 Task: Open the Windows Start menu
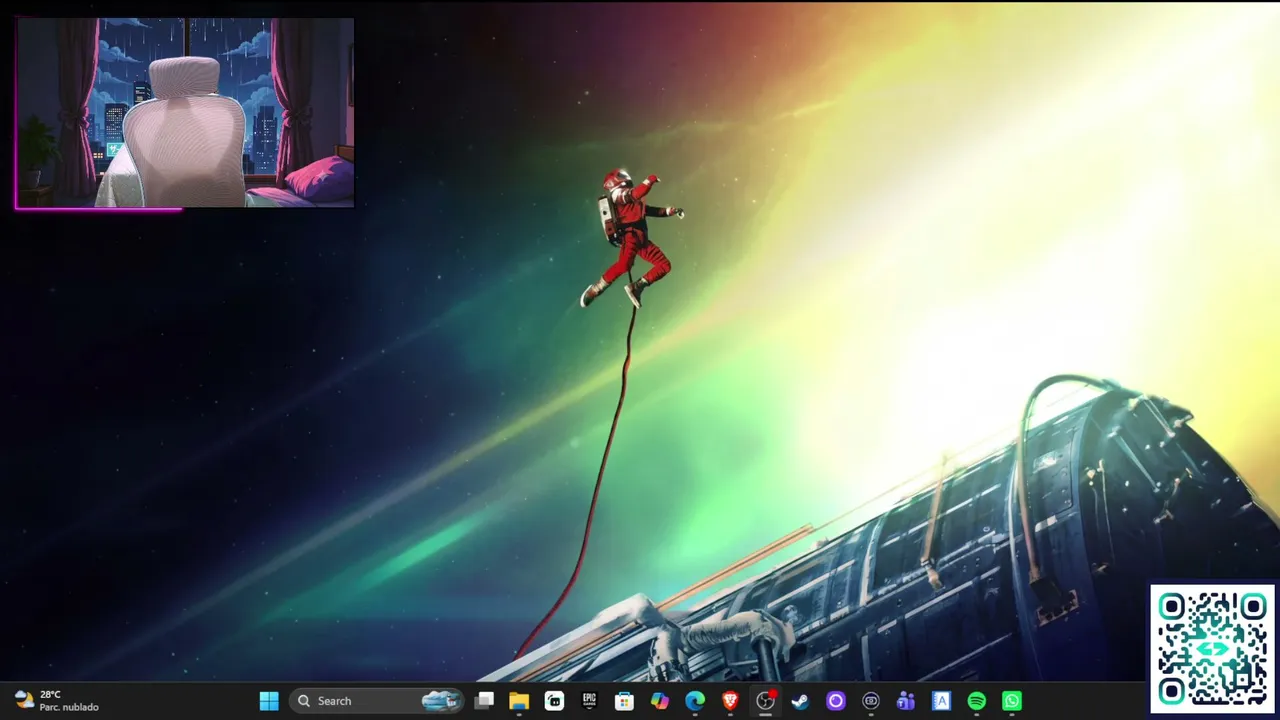[x=269, y=701]
